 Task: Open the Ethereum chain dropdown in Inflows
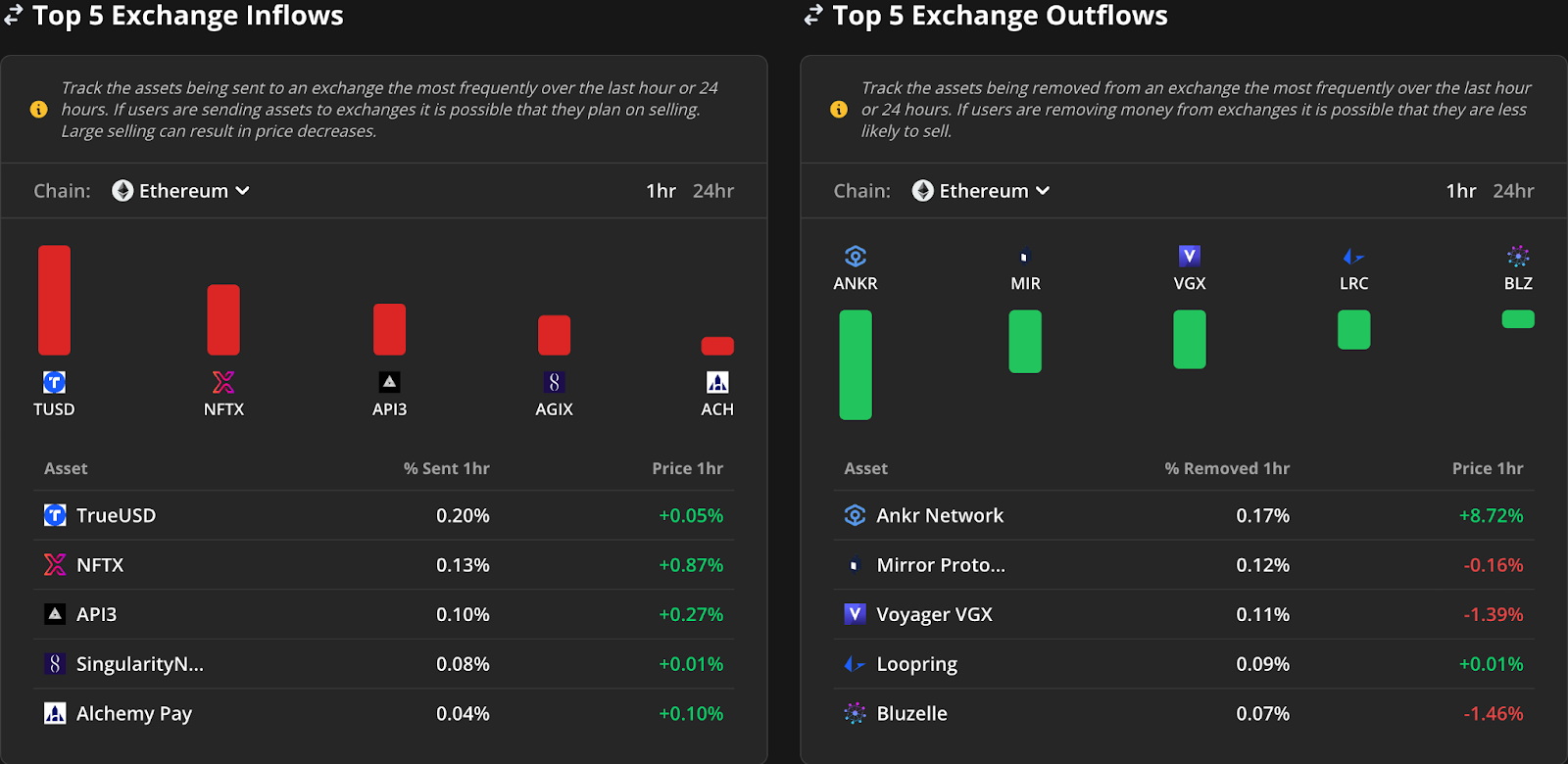181,191
